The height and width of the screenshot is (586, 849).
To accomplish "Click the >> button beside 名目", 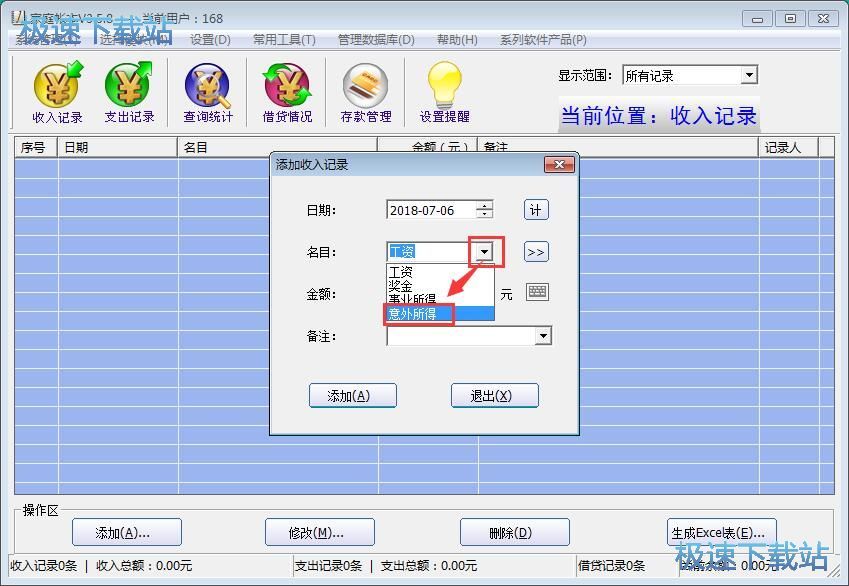I will pos(536,252).
